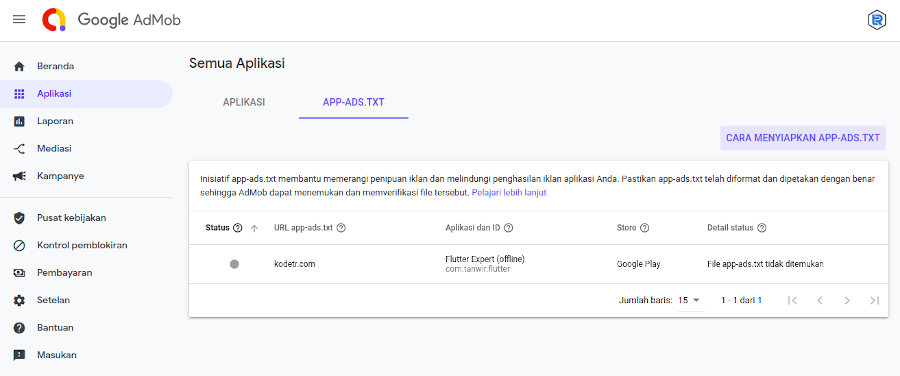Switch to the APLIKASI tab
This screenshot has width=900, height=376.
pyautogui.click(x=244, y=102)
